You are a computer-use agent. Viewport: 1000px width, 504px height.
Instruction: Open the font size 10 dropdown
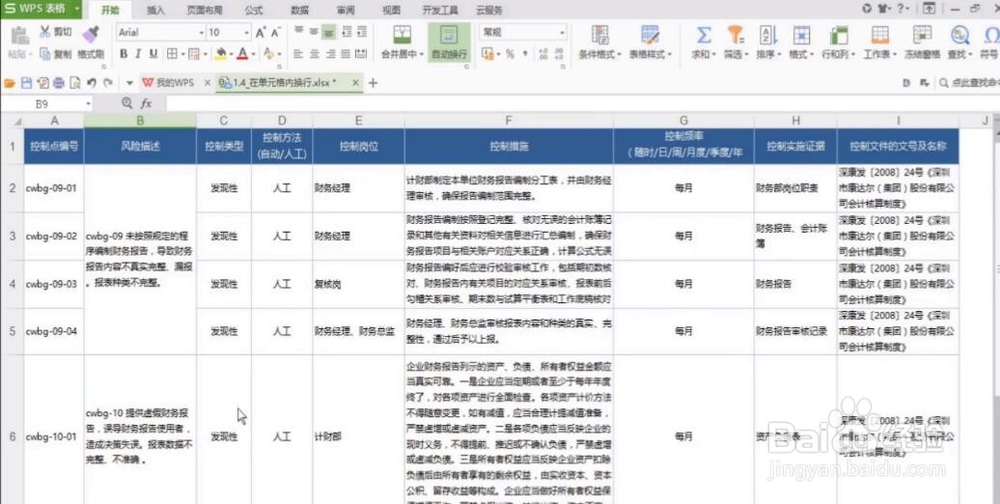[x=247, y=33]
